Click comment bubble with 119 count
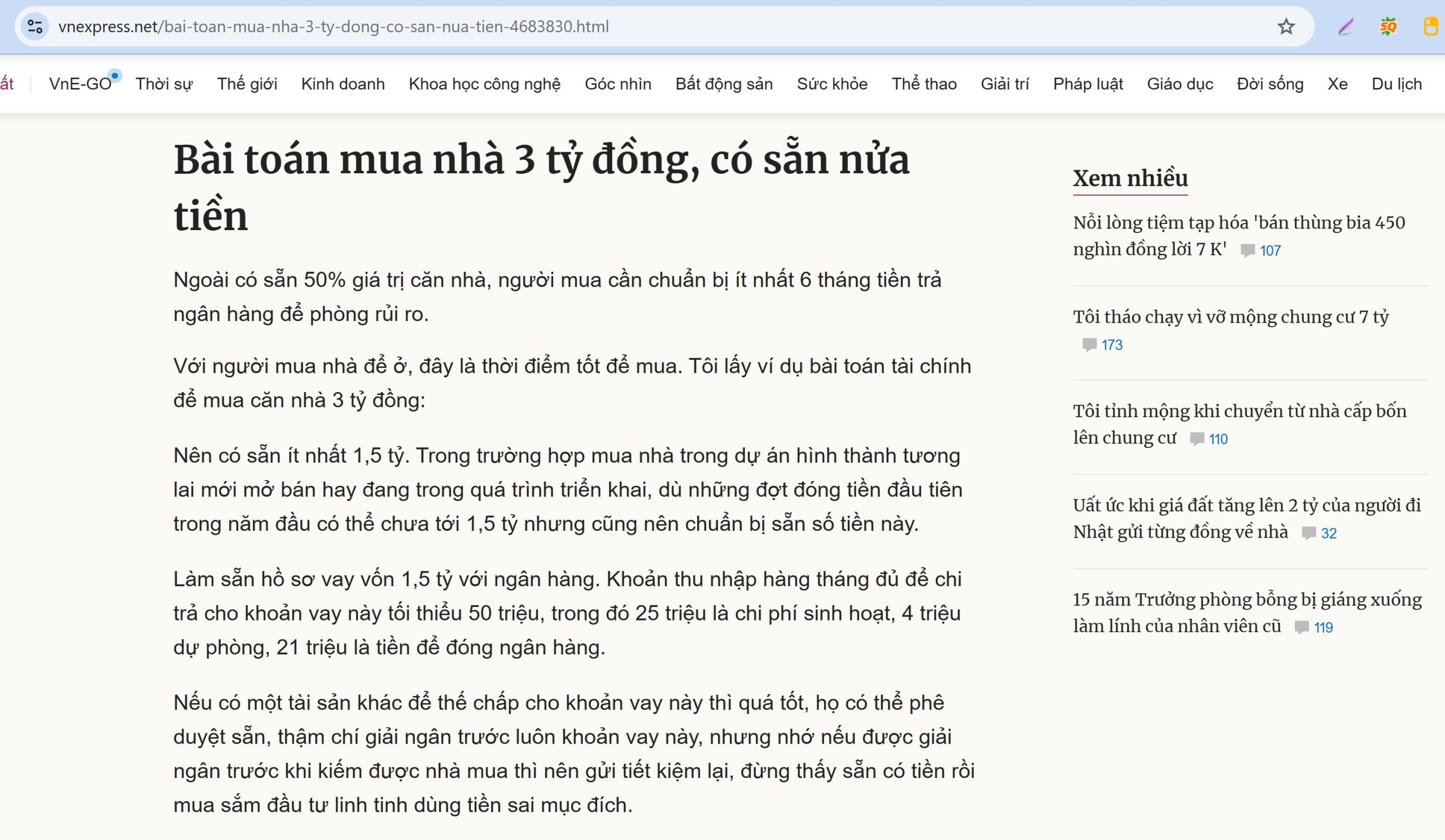Screen dimensions: 1445x840 [x=1302, y=627]
